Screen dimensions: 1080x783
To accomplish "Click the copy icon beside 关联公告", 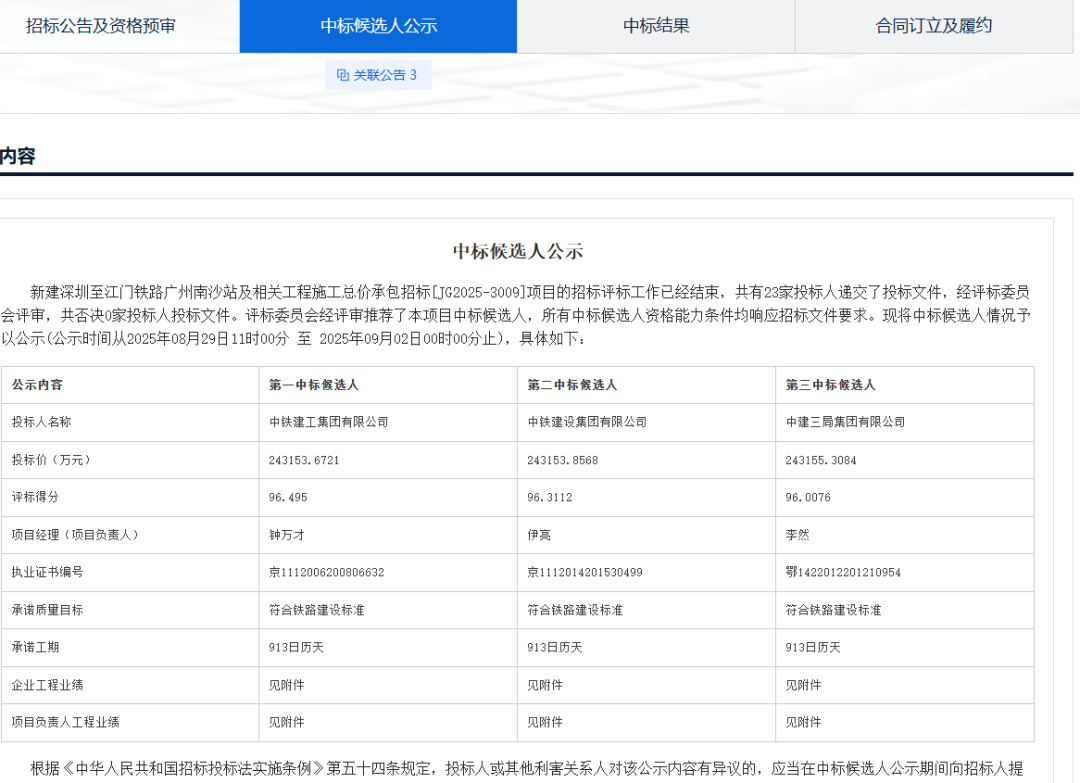I will pos(343,75).
